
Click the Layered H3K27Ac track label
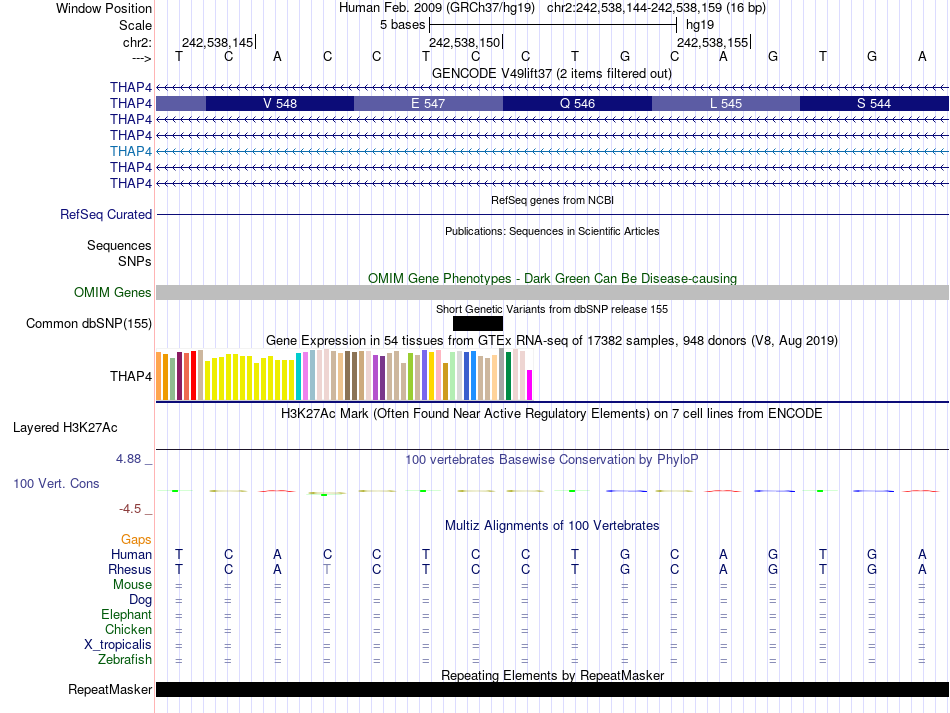(65, 427)
